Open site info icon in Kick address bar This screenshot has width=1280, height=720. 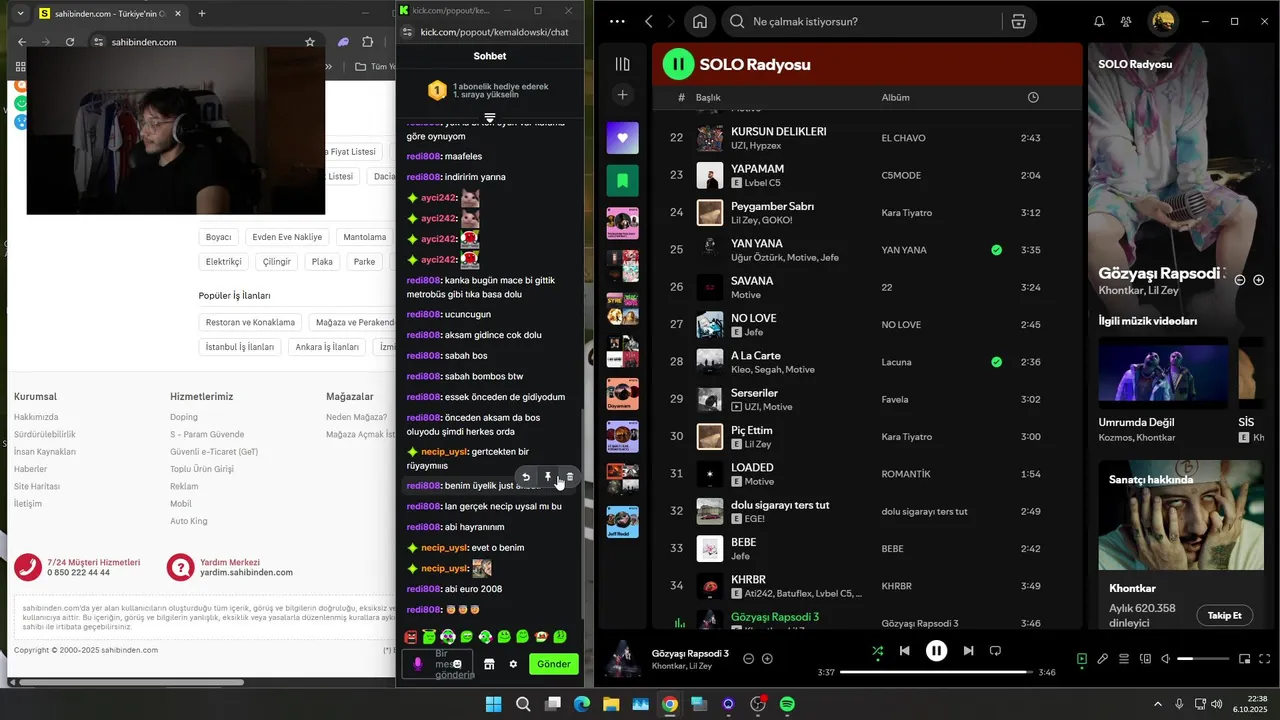(x=407, y=32)
